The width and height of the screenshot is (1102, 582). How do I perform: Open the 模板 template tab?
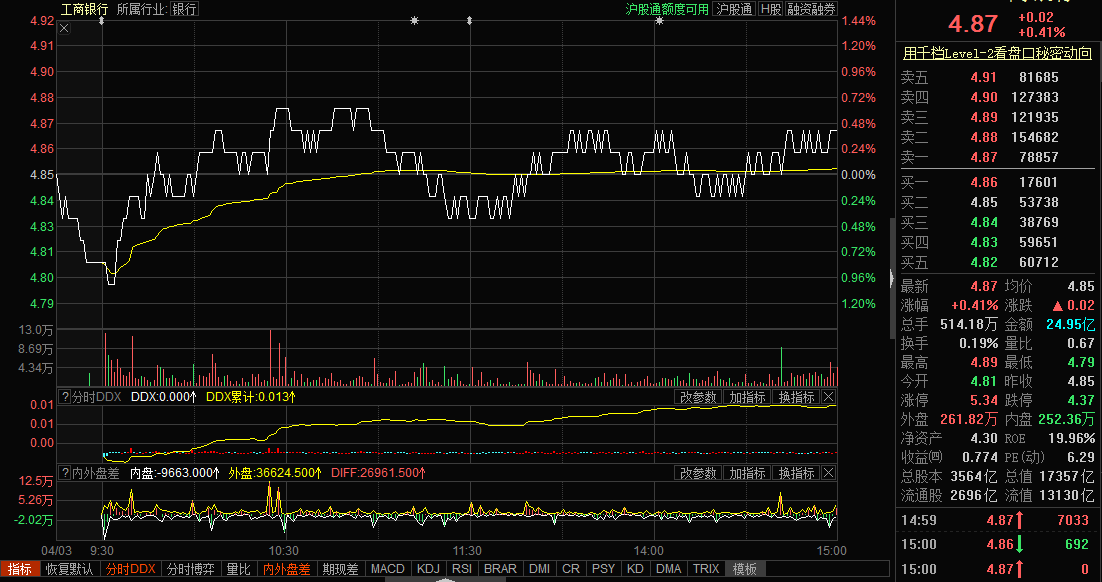pos(745,569)
